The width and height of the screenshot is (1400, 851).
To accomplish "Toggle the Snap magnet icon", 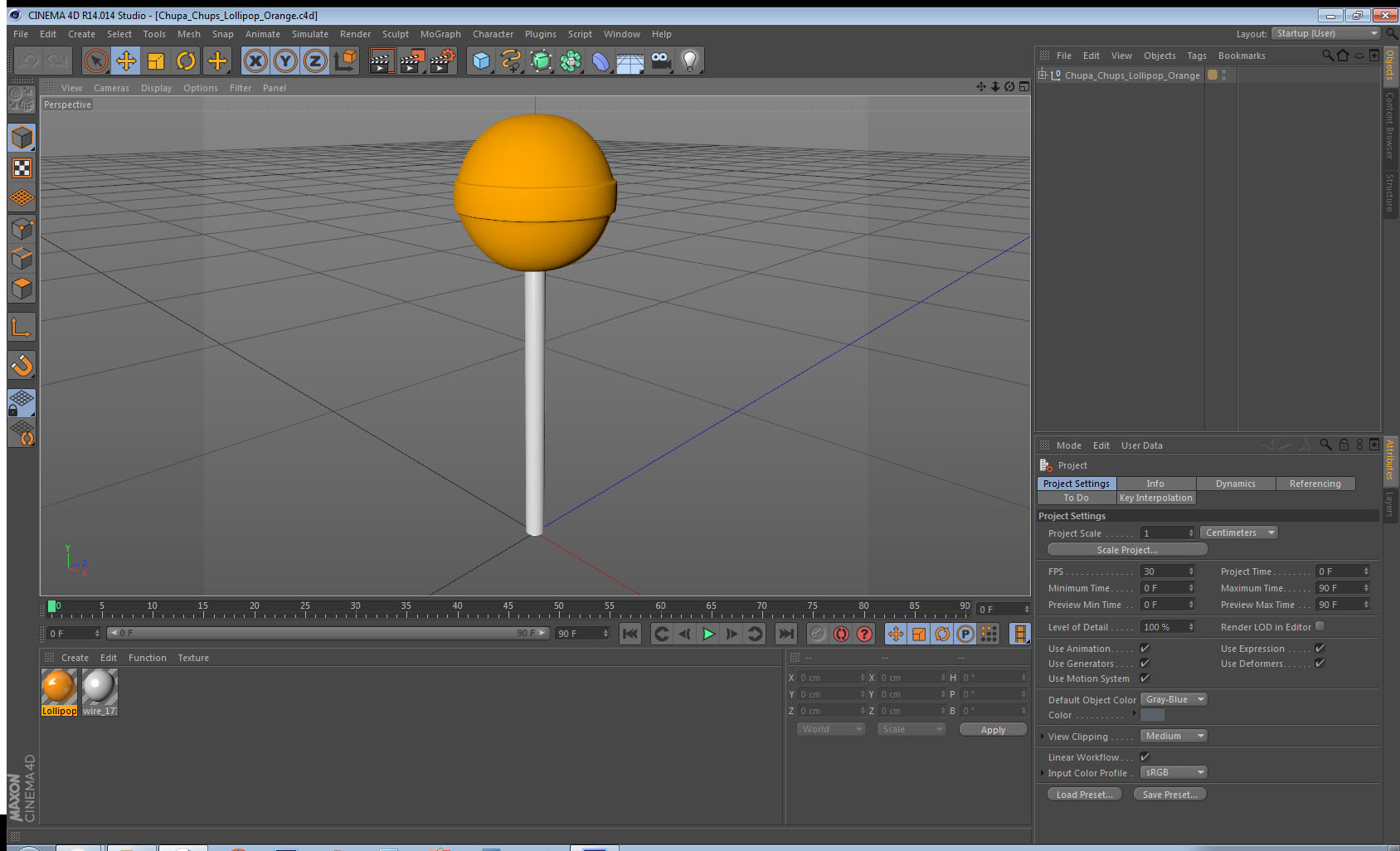I will pos(22,365).
